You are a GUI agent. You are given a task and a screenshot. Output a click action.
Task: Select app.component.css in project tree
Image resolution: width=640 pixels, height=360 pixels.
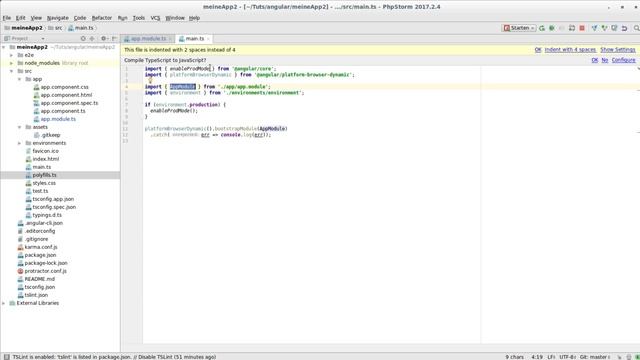(64, 87)
